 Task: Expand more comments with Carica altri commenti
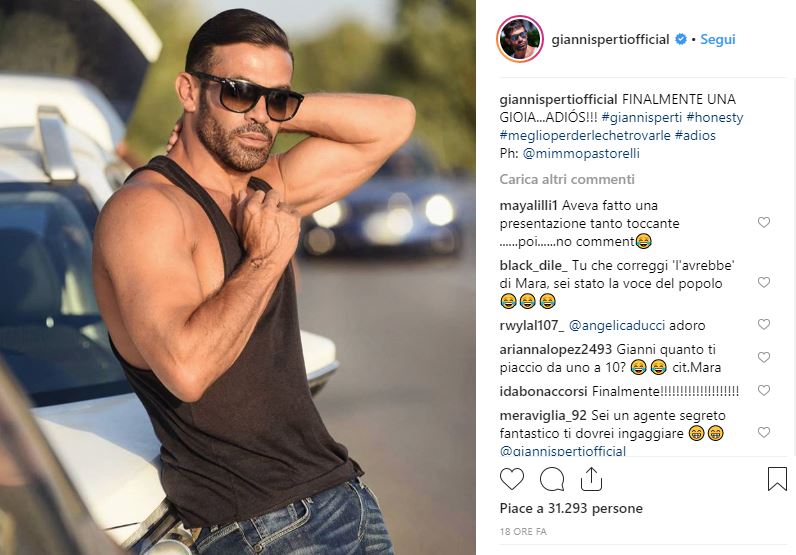(567, 179)
